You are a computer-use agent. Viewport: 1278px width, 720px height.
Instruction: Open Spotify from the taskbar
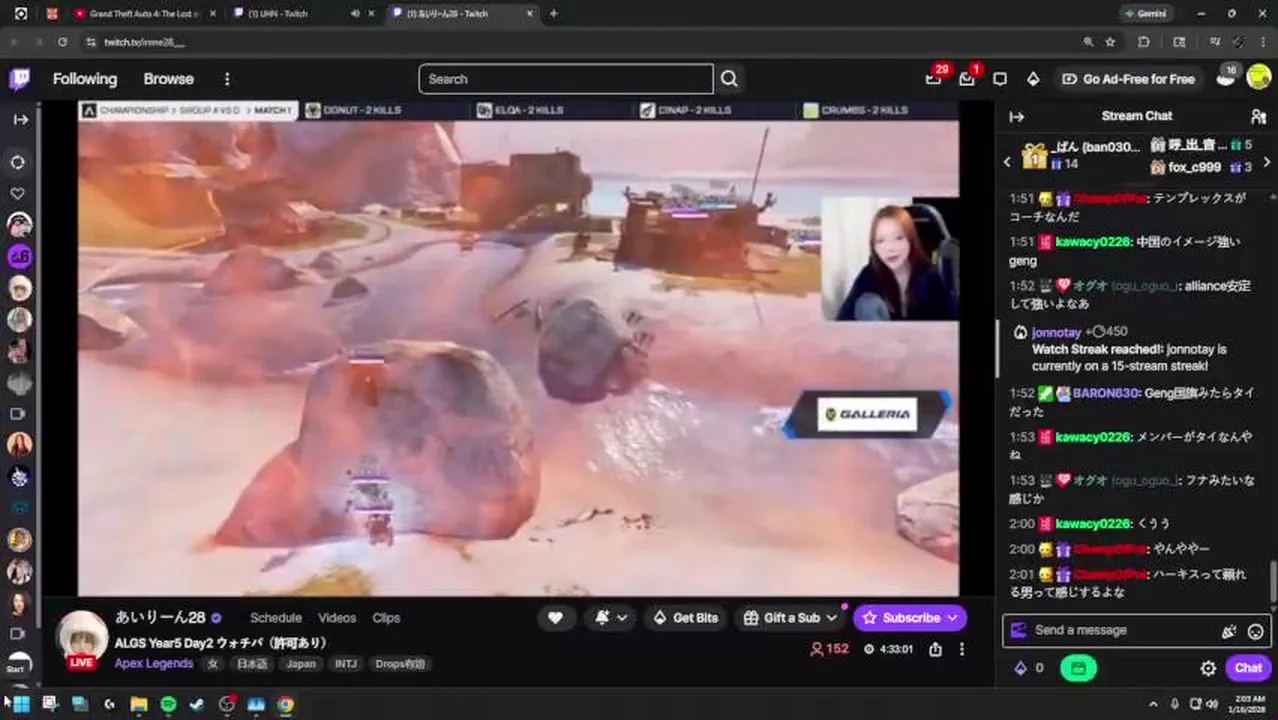168,704
